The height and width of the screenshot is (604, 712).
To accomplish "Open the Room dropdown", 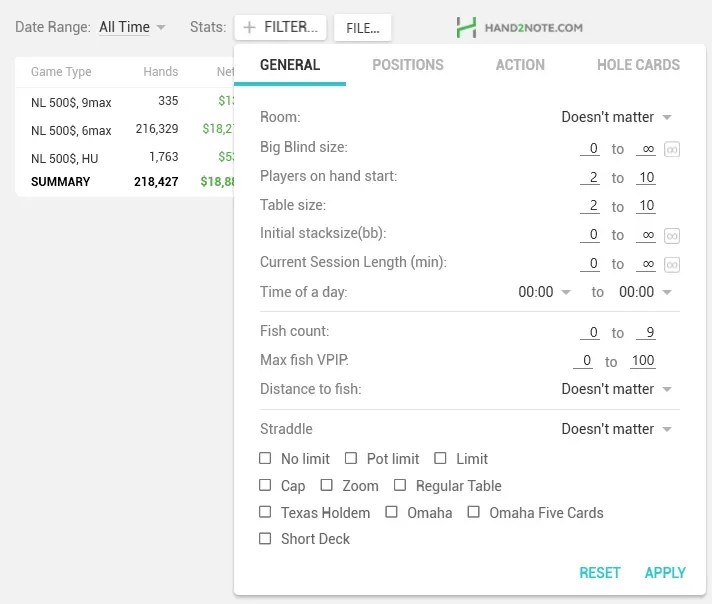I will (x=616, y=117).
